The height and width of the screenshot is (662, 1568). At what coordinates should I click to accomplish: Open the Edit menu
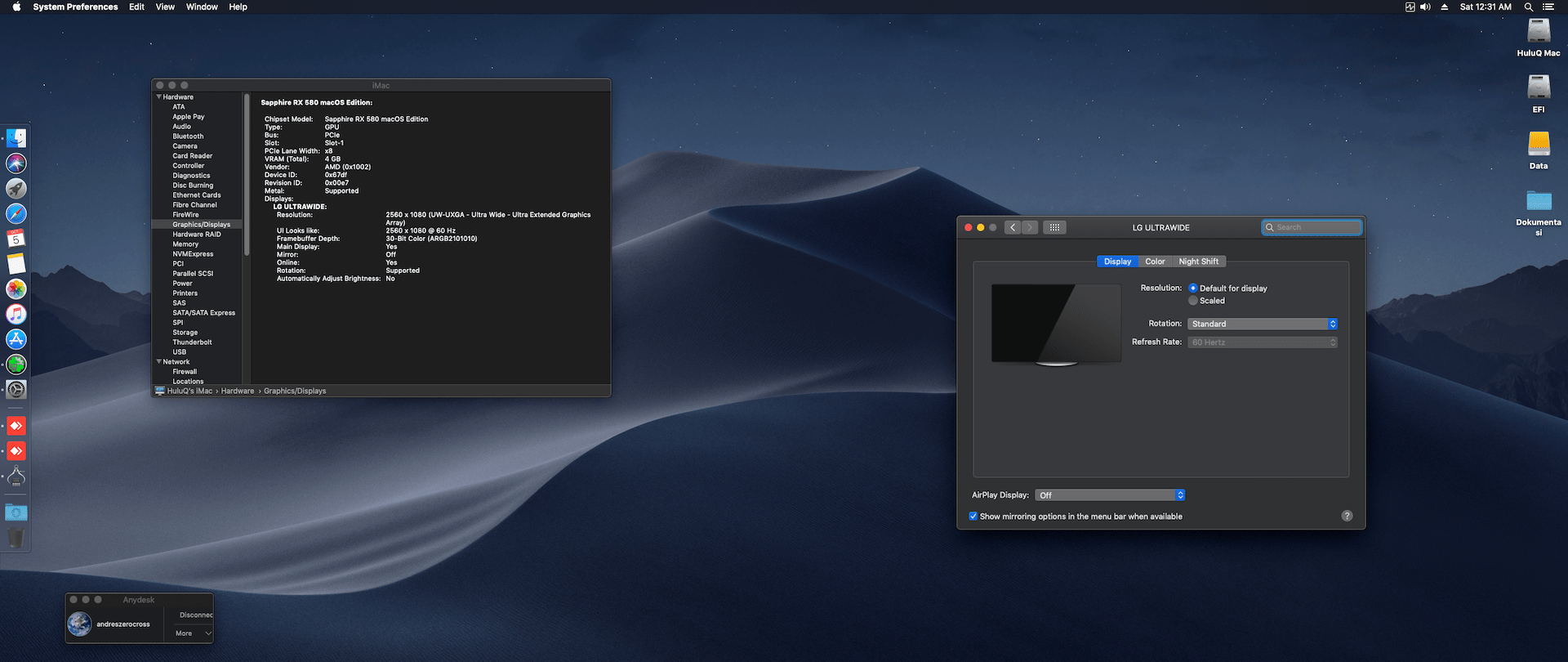[x=136, y=7]
